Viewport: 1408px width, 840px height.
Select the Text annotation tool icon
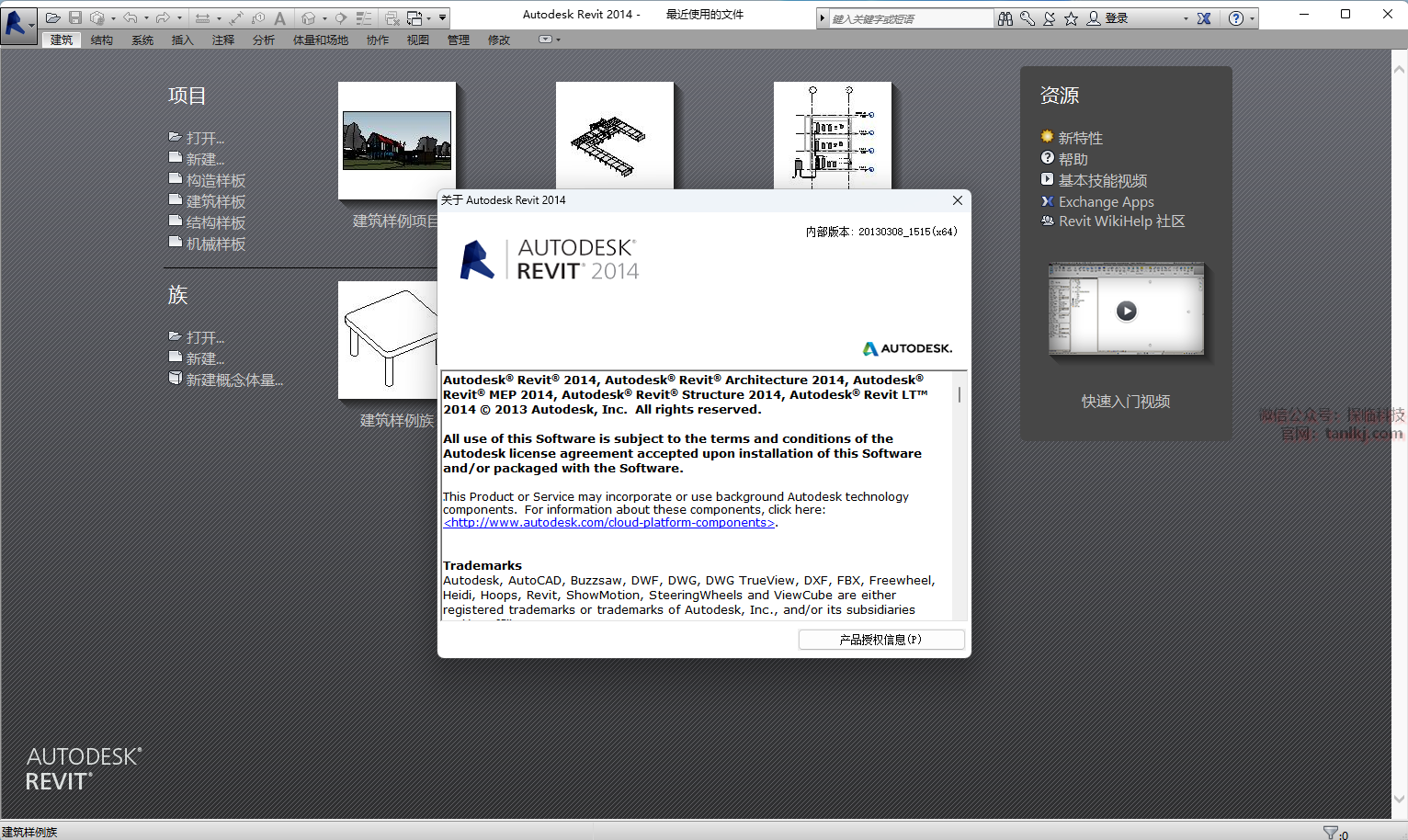point(279,18)
